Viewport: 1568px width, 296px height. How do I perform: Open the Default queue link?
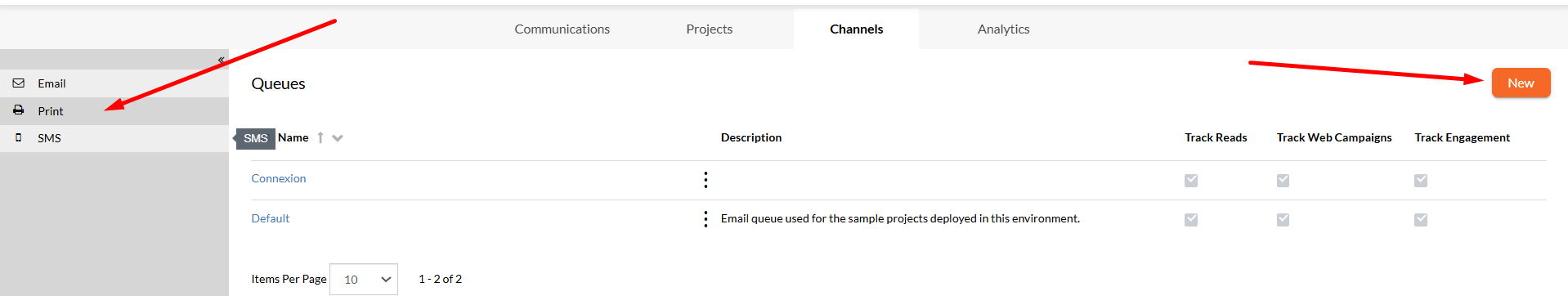[271, 218]
